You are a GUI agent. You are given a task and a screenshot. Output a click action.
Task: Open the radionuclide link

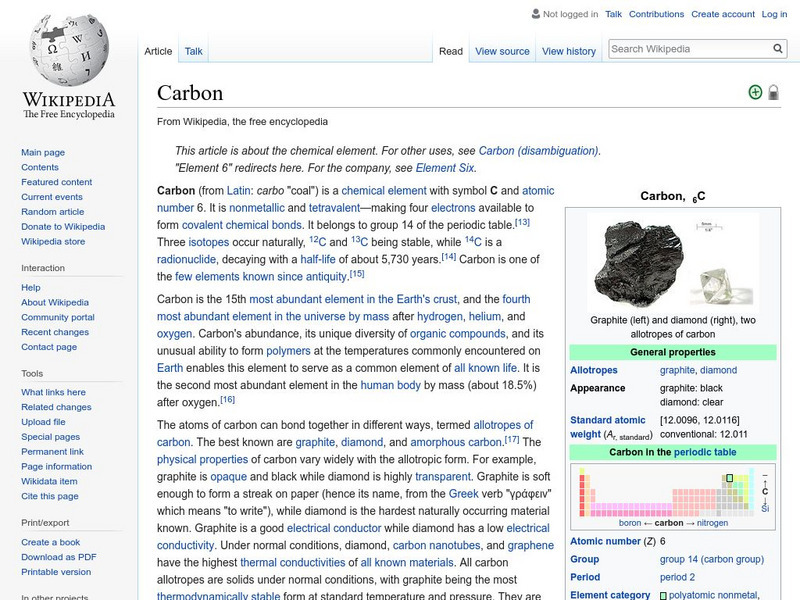pos(186,259)
